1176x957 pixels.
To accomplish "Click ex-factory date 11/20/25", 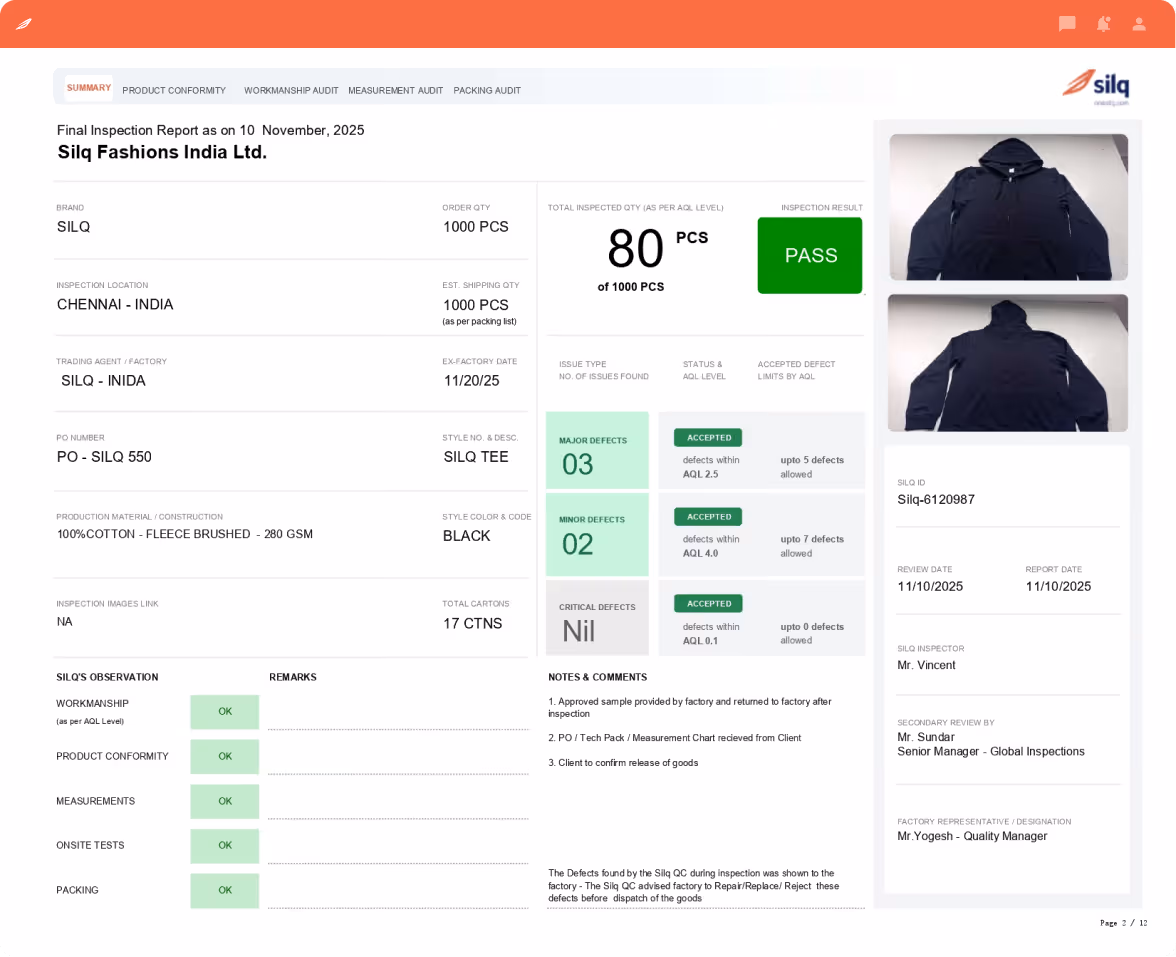I will 471,381.
